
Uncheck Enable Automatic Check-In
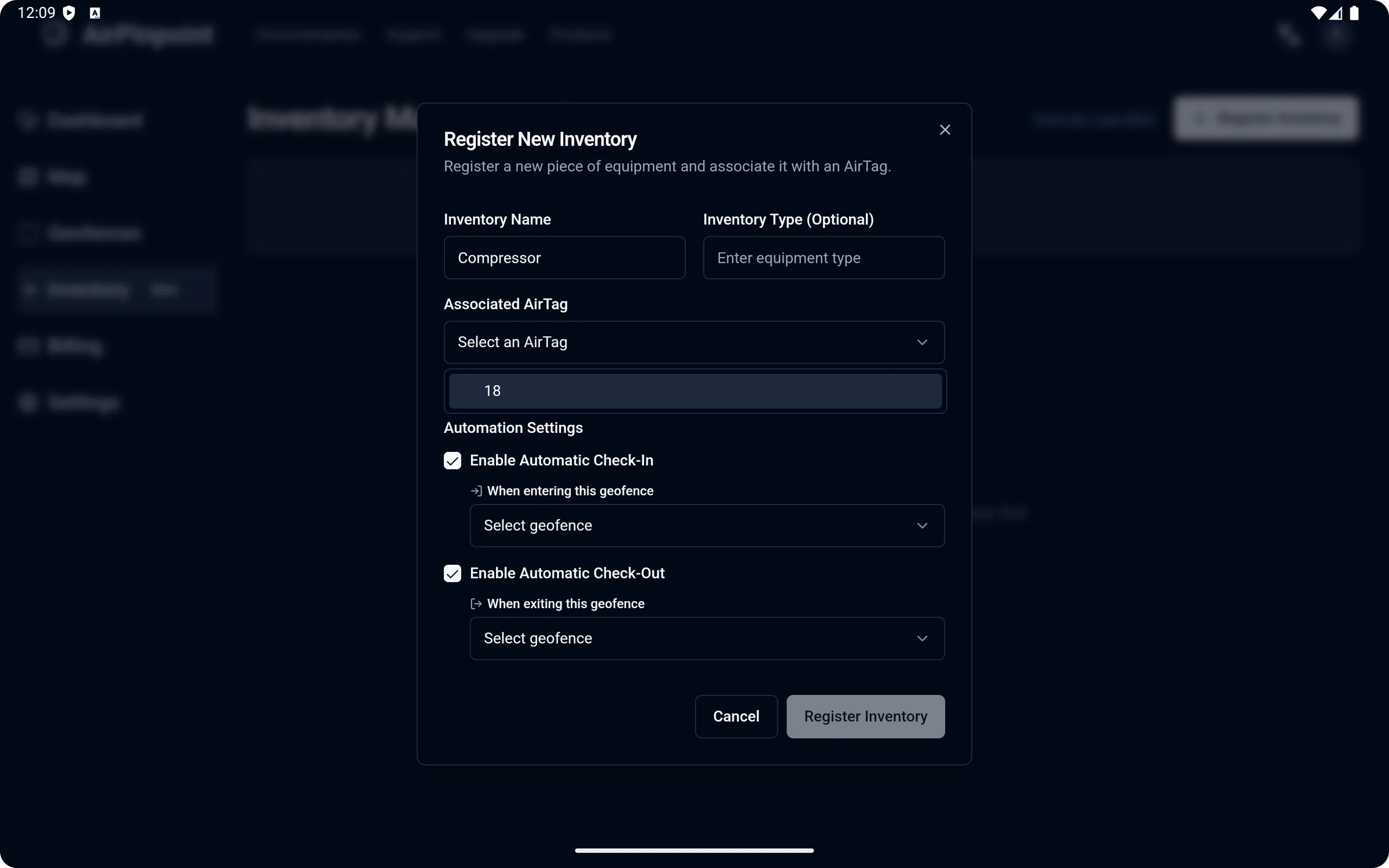453,461
